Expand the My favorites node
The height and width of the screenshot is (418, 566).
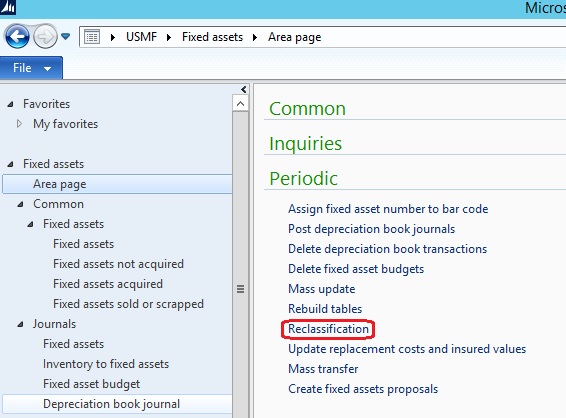[x=19, y=124]
